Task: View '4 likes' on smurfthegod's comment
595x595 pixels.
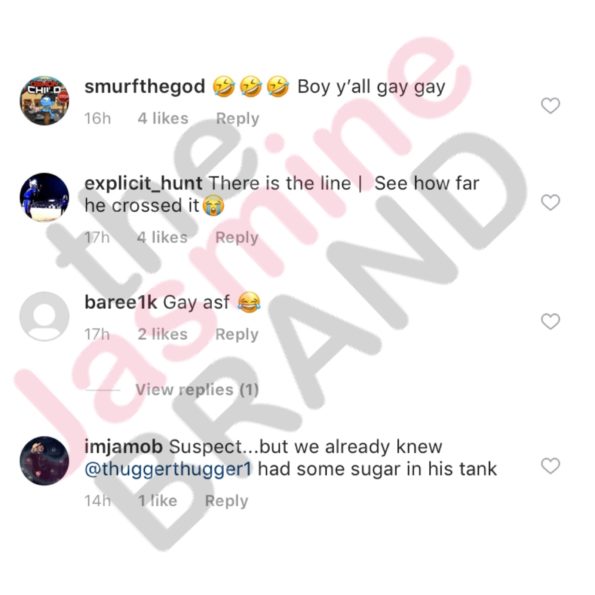Action: (x=163, y=118)
